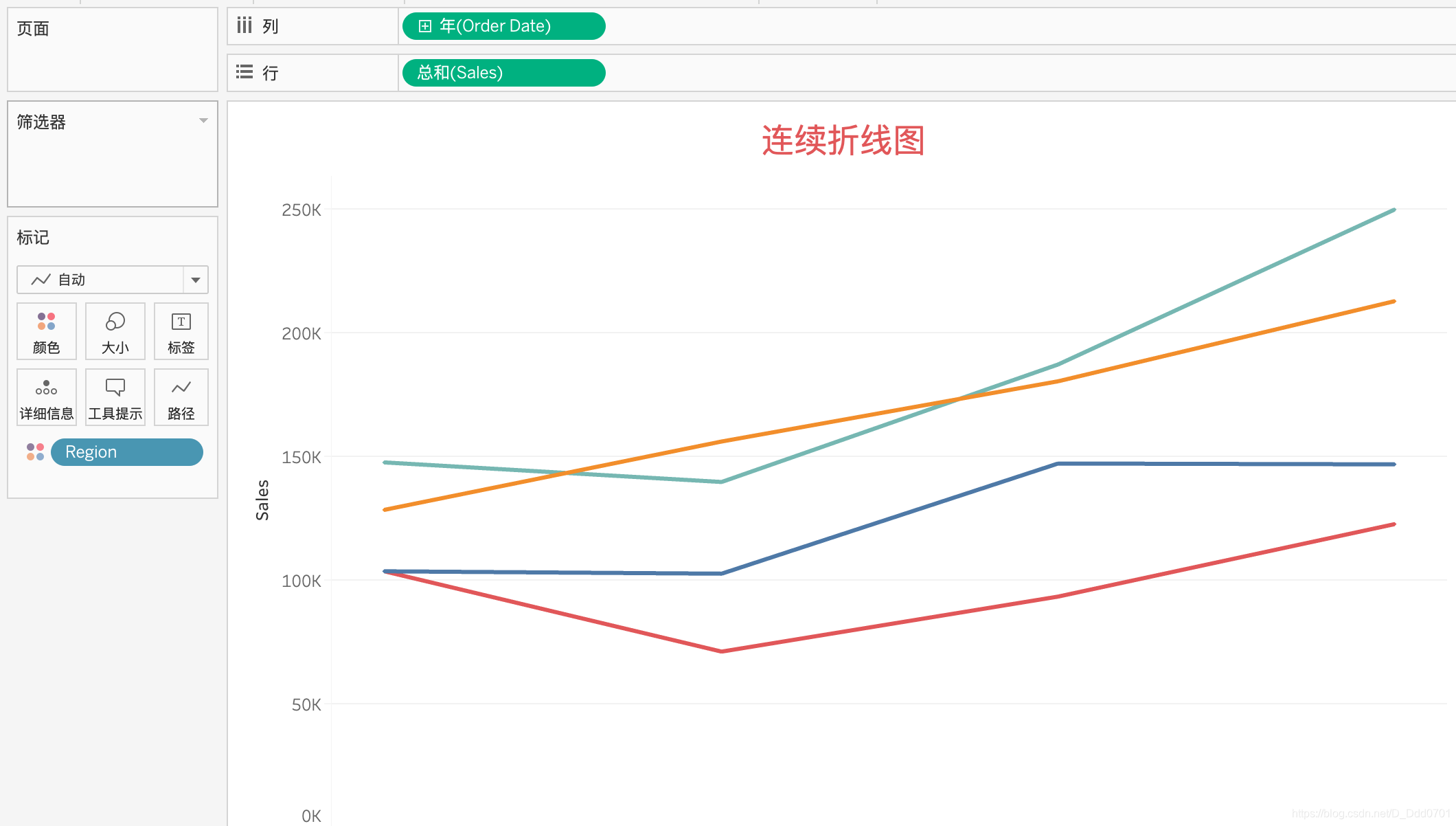Click the Label (标签) marks button

tap(181, 331)
